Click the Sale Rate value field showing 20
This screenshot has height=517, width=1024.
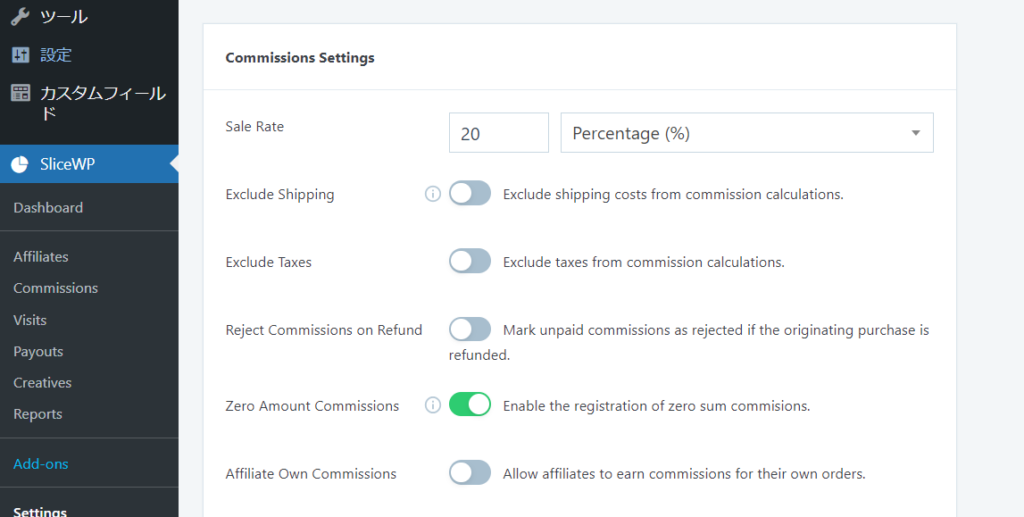coord(498,133)
